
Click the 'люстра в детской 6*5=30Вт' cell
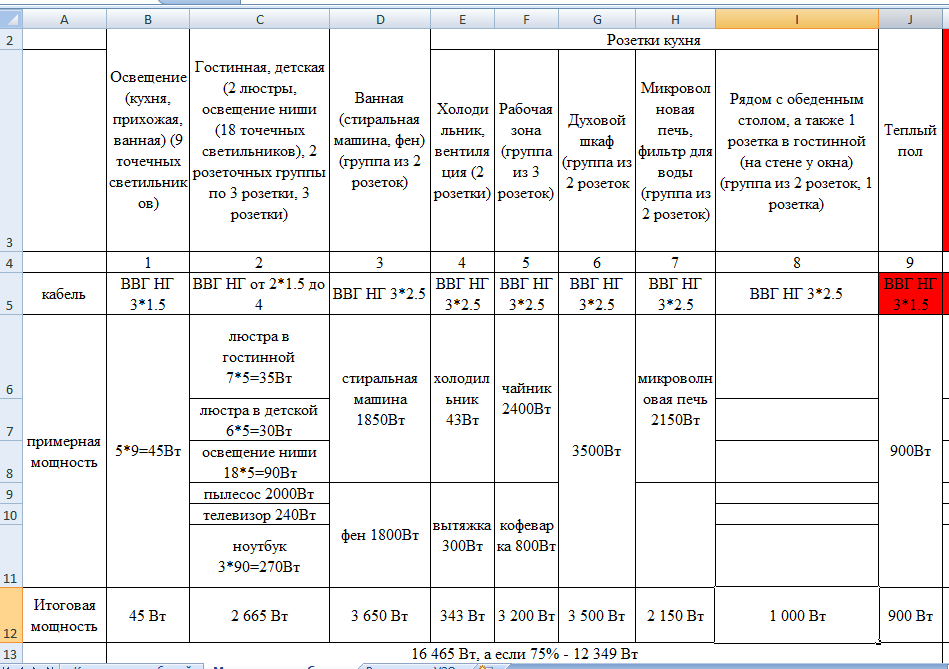coord(260,420)
